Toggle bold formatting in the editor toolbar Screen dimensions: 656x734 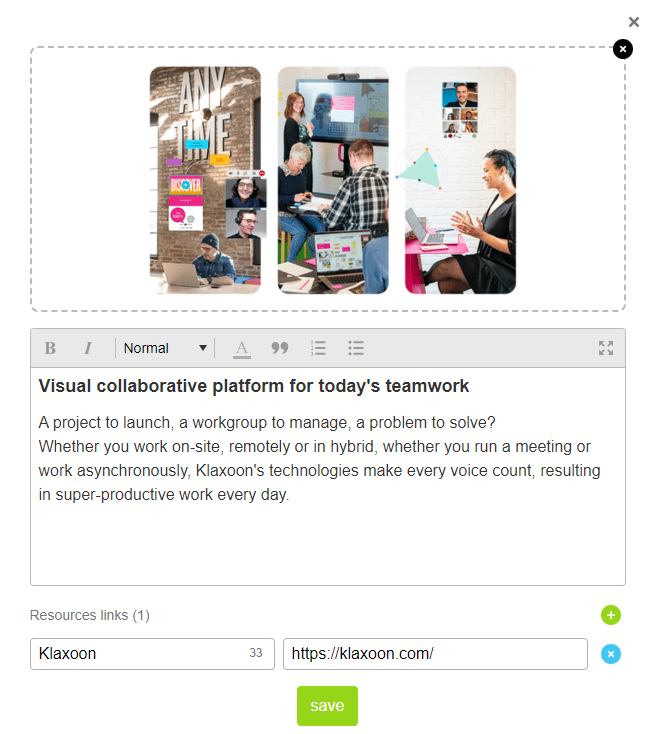point(50,348)
